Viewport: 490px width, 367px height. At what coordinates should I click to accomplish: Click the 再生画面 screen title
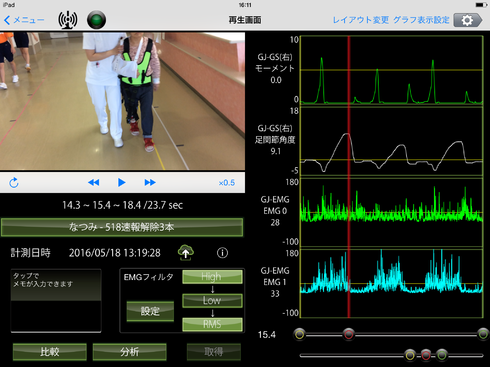click(245, 20)
